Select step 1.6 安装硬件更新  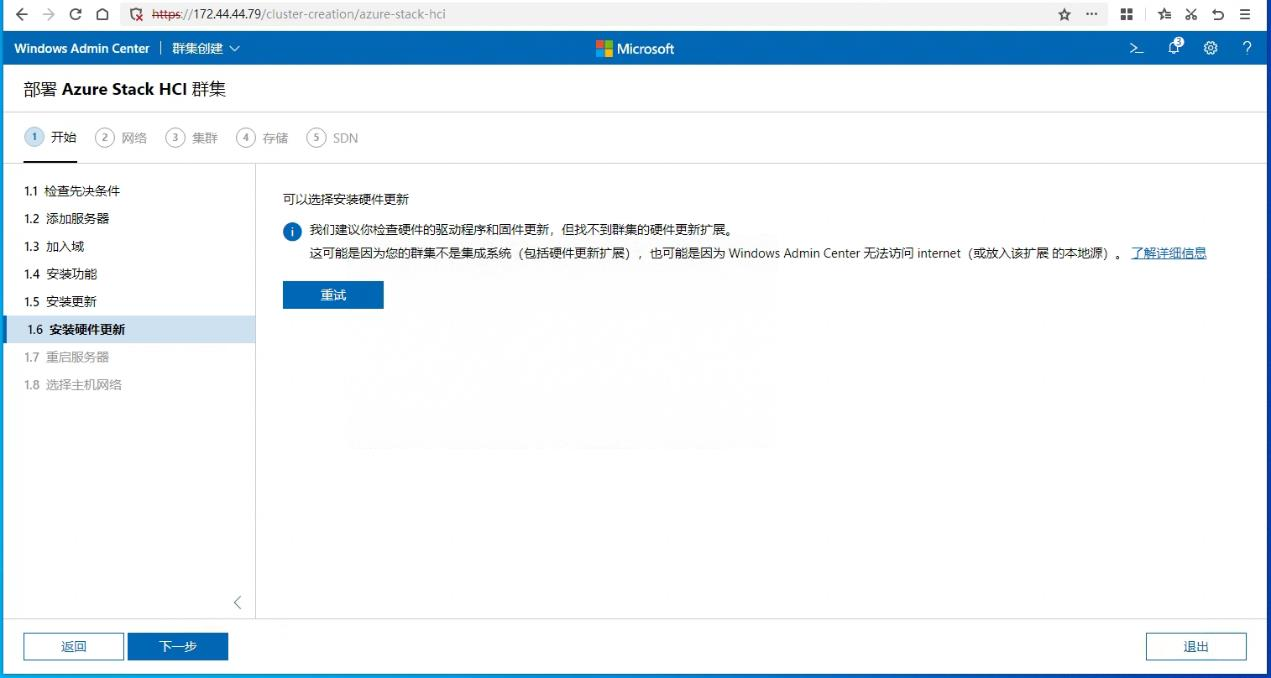point(129,329)
